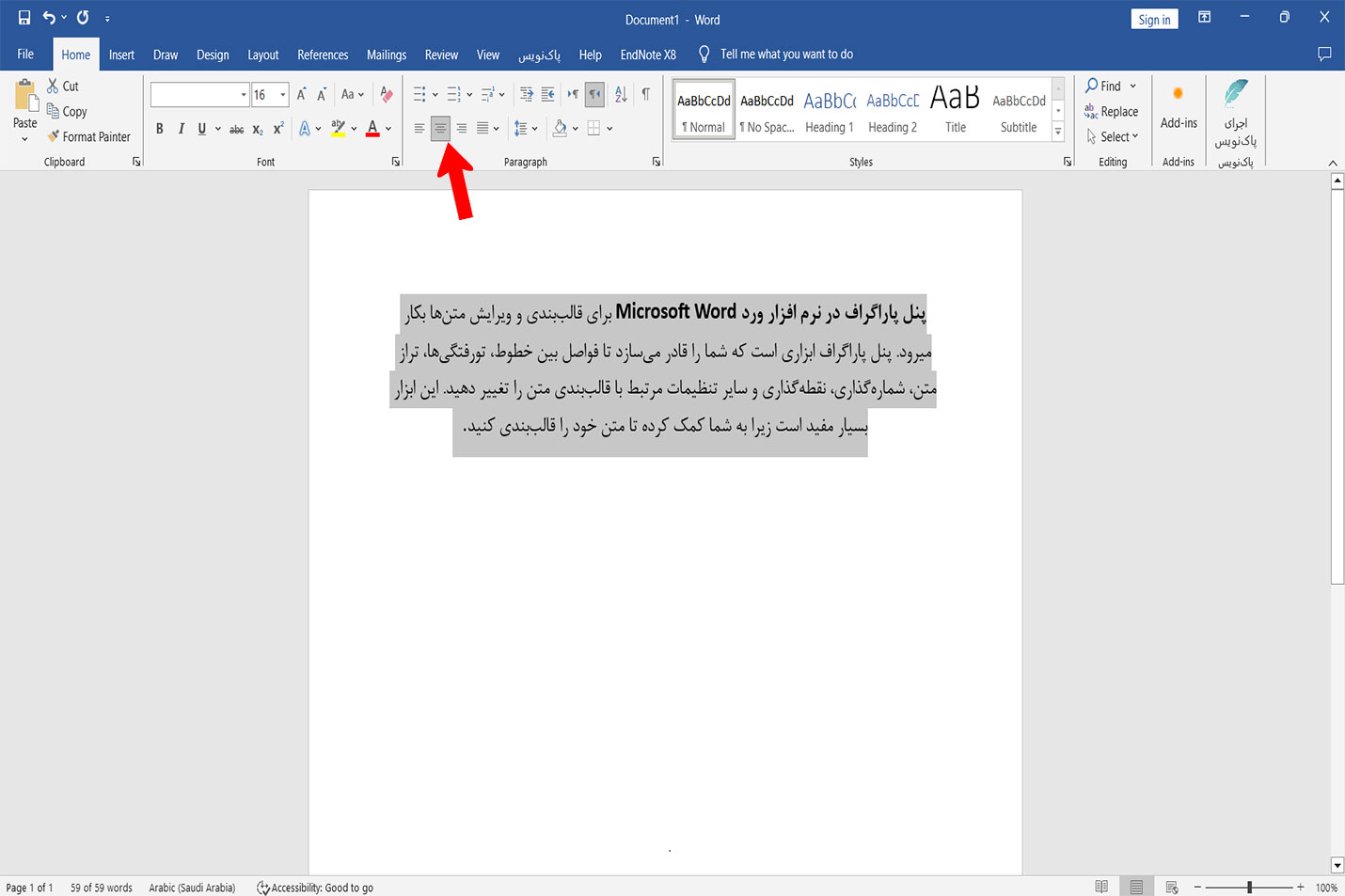1345x896 pixels.
Task: Apply red font color
Action: coord(372,129)
